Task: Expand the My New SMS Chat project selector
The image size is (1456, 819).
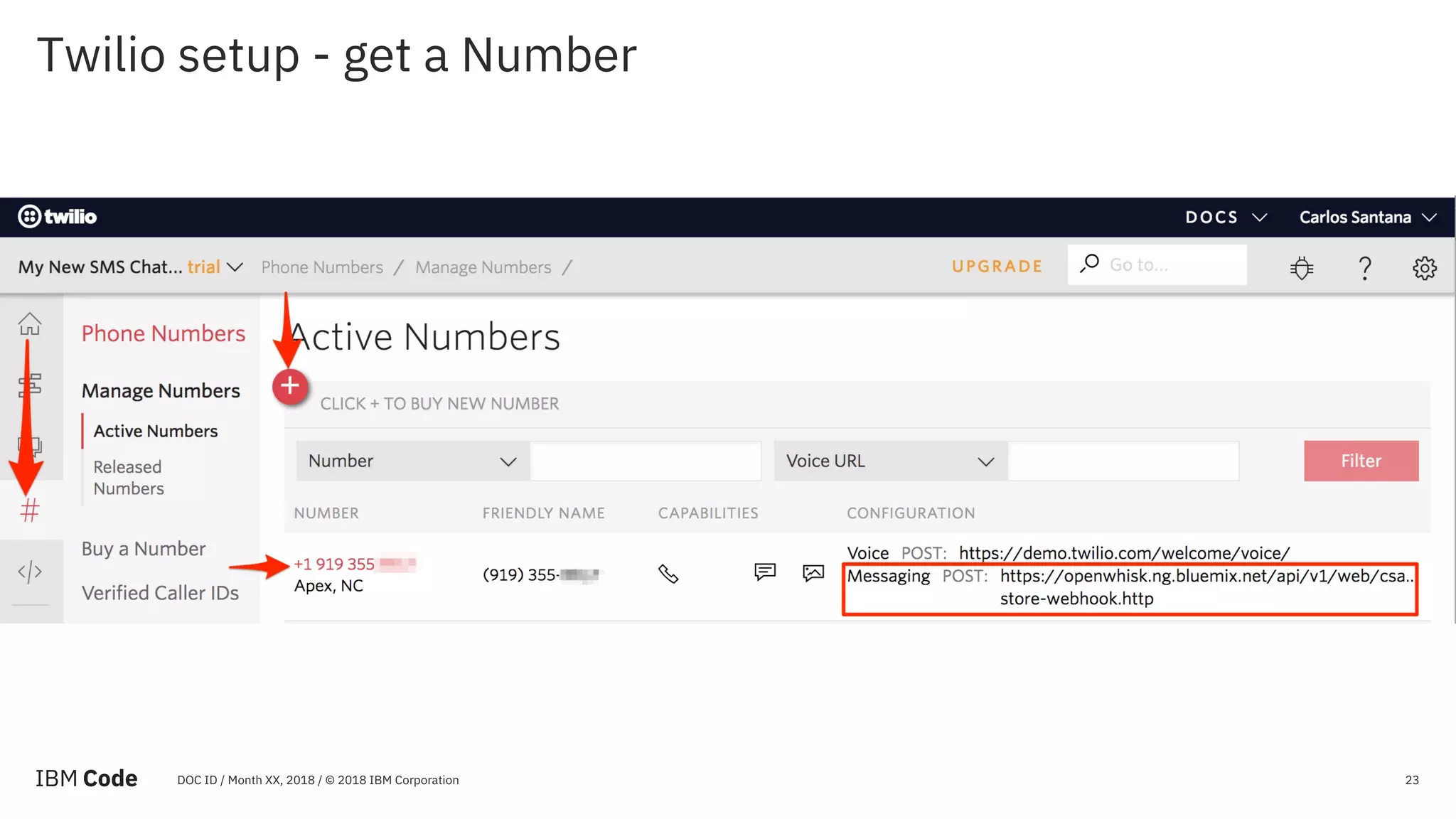Action: 131,267
